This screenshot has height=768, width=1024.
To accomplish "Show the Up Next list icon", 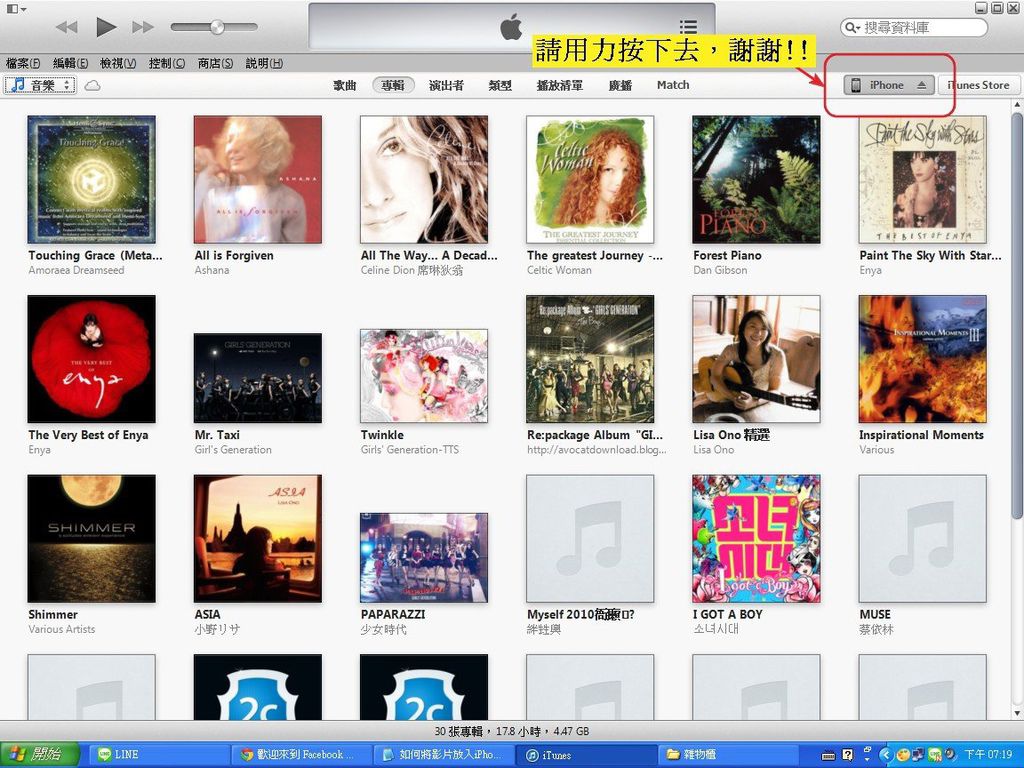I will [x=688, y=27].
